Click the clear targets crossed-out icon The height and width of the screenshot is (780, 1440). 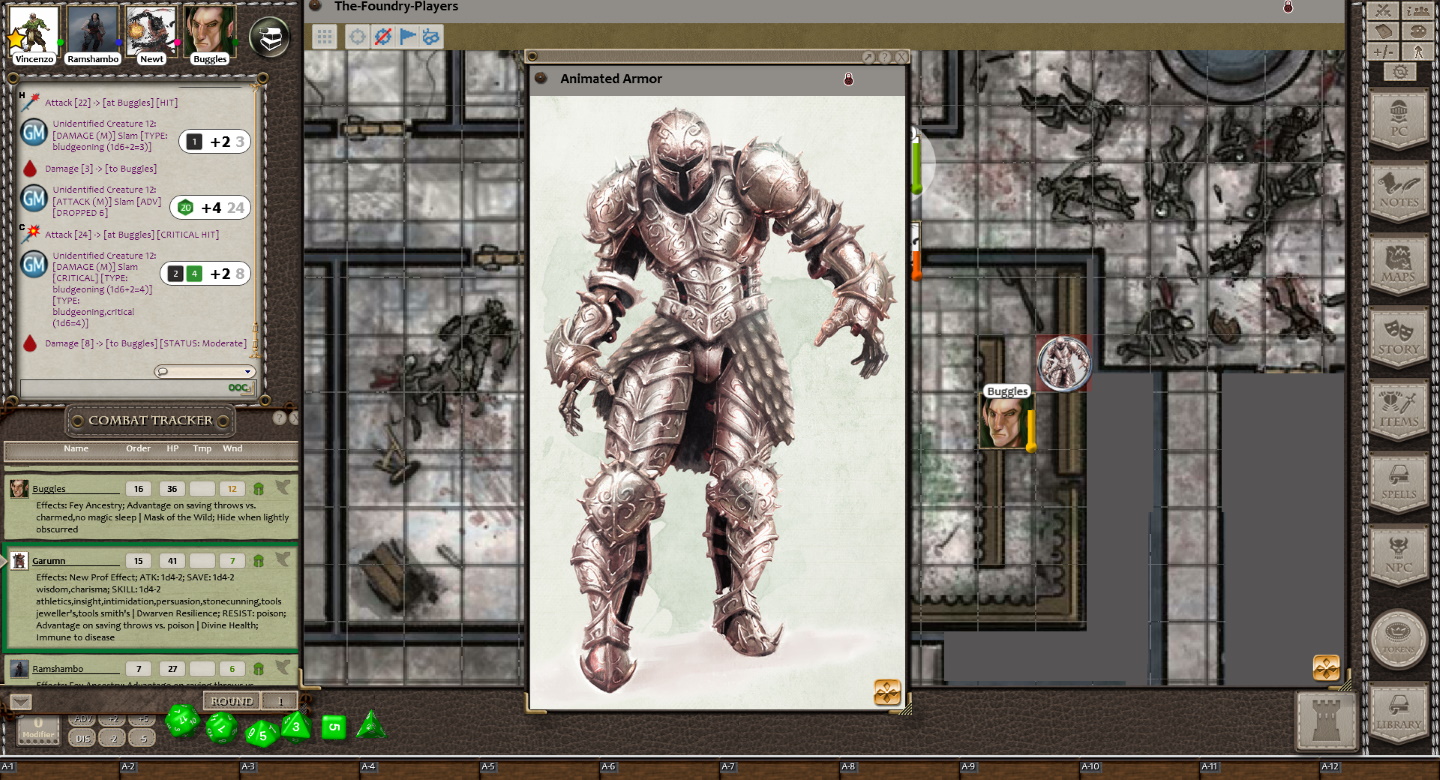(382, 37)
